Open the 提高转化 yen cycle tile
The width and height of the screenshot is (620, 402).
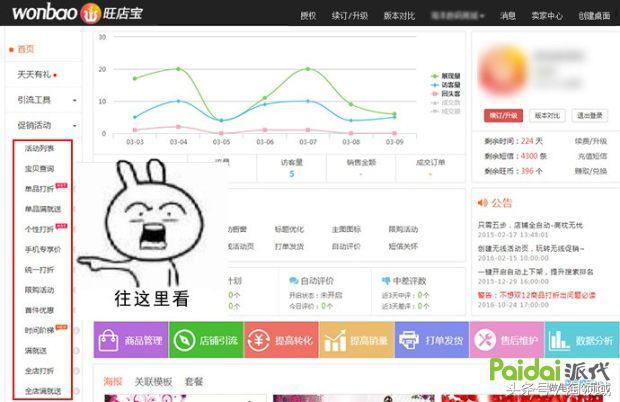(x=281, y=340)
